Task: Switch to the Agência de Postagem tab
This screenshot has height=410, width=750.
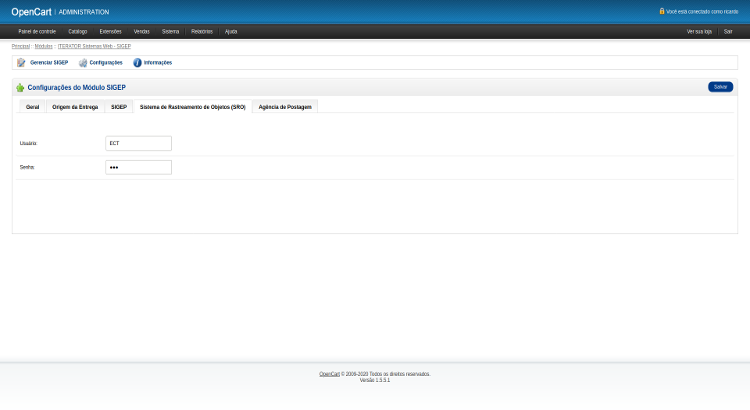Action: click(x=285, y=107)
